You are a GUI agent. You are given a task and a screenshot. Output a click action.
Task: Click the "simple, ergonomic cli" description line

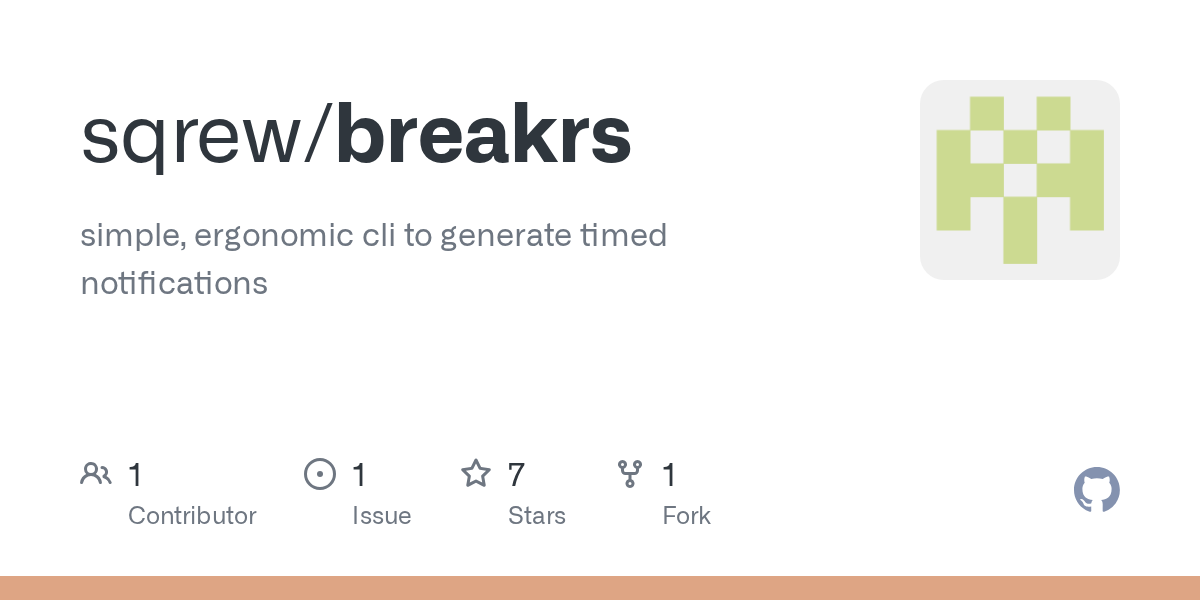[x=373, y=236]
